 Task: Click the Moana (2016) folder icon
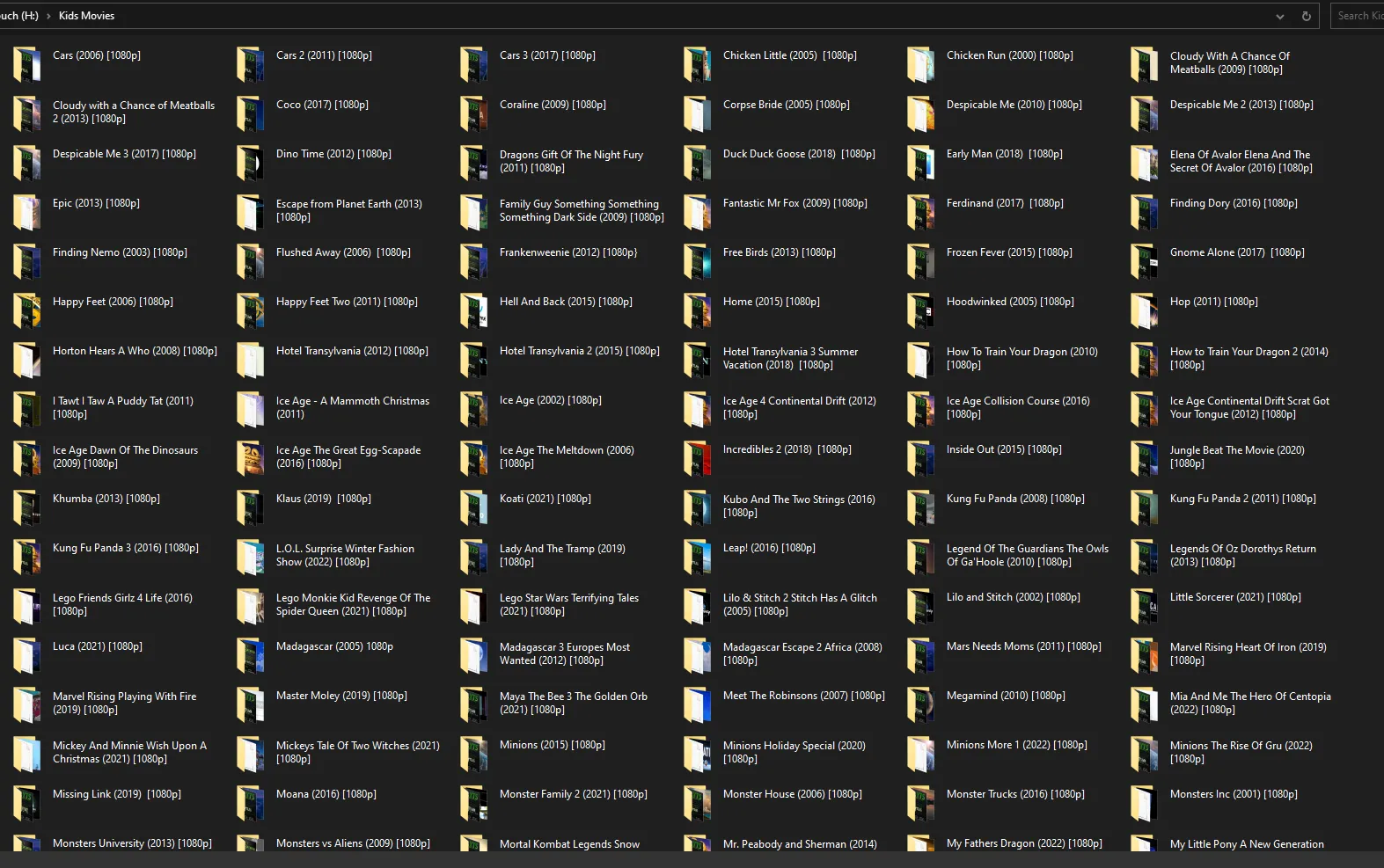coord(251,803)
